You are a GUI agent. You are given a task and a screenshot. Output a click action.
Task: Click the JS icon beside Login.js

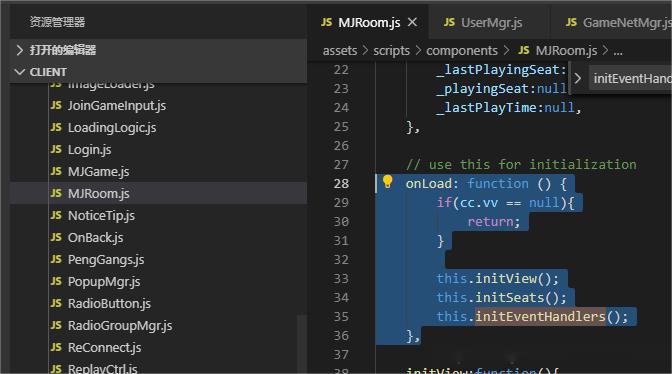pos(56,149)
